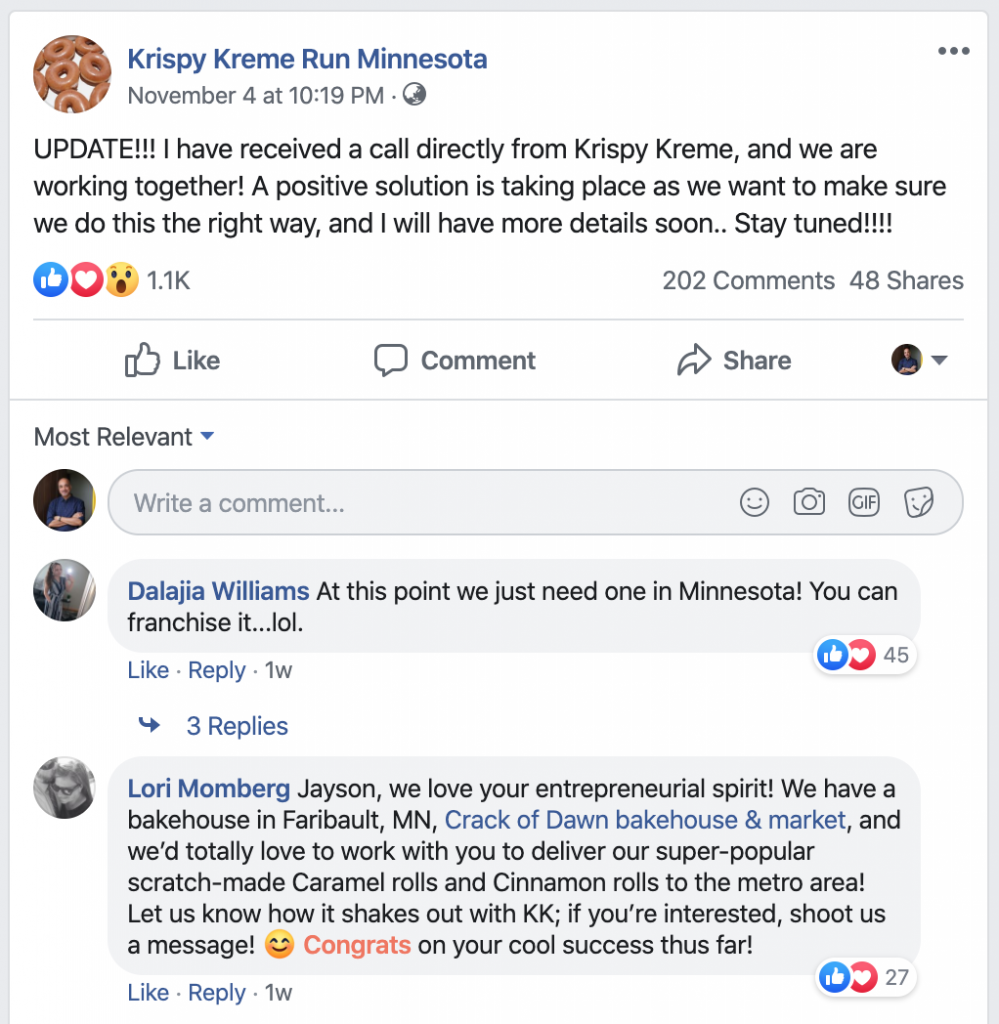This screenshot has width=999, height=1024.
Task: Open the profile switcher dropdown arrow
Action: (x=939, y=361)
